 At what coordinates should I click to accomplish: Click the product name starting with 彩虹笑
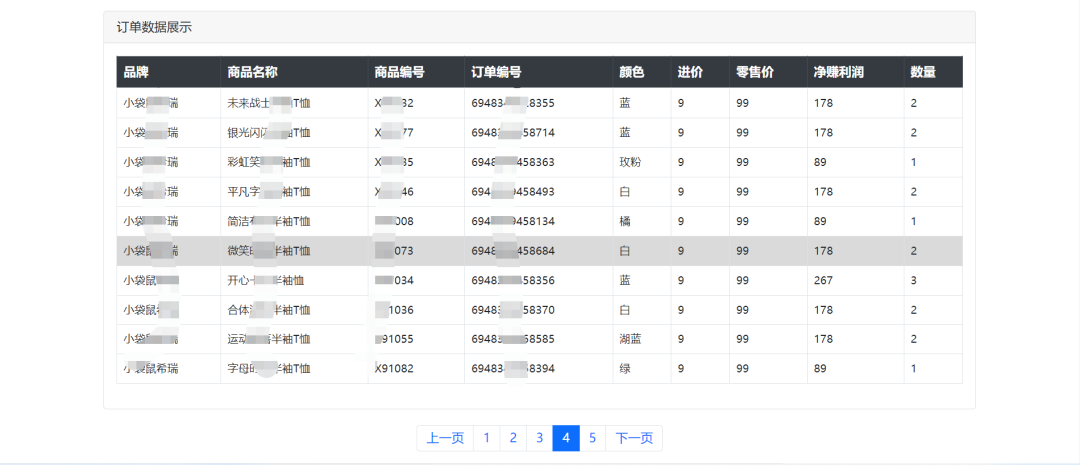(x=269, y=163)
